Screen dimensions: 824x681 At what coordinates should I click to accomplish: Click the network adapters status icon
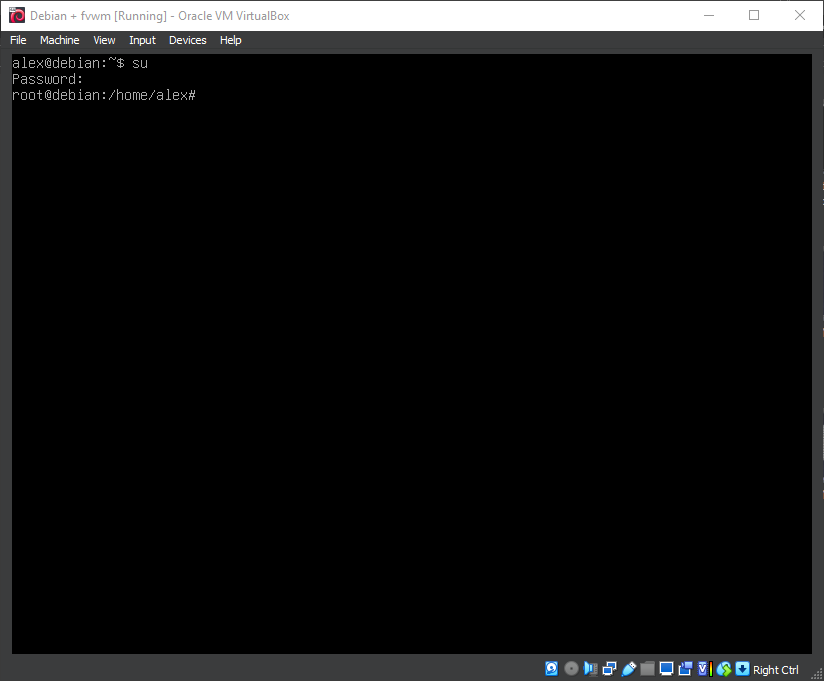click(x=609, y=669)
